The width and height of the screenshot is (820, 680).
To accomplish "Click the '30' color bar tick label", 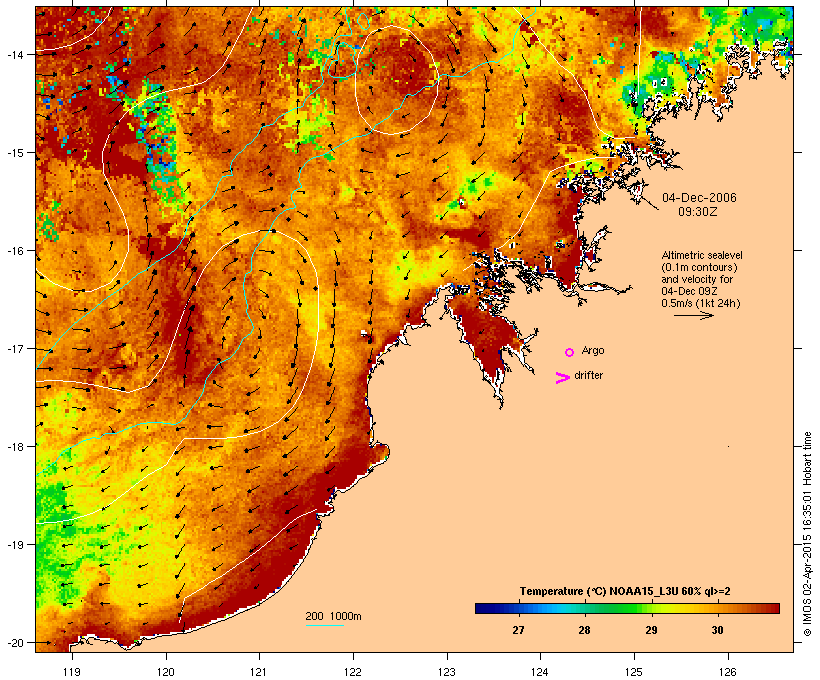I will (718, 630).
